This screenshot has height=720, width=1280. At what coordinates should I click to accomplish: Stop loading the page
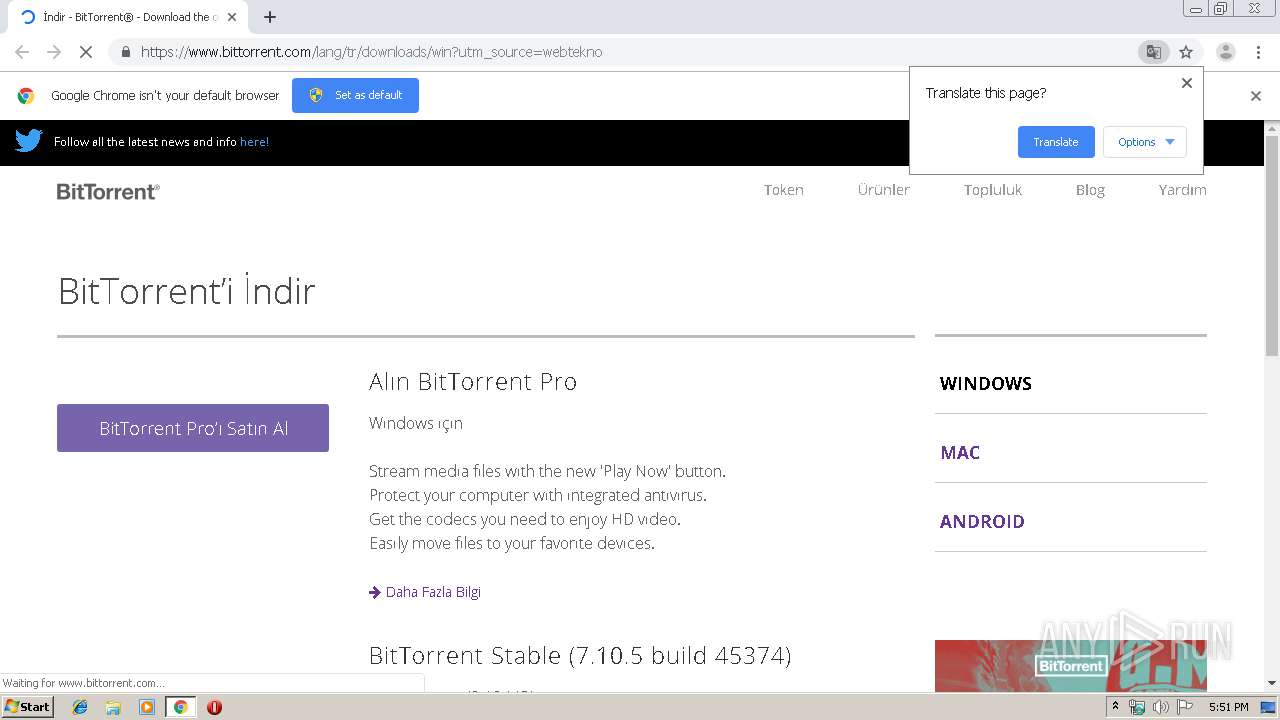86,52
